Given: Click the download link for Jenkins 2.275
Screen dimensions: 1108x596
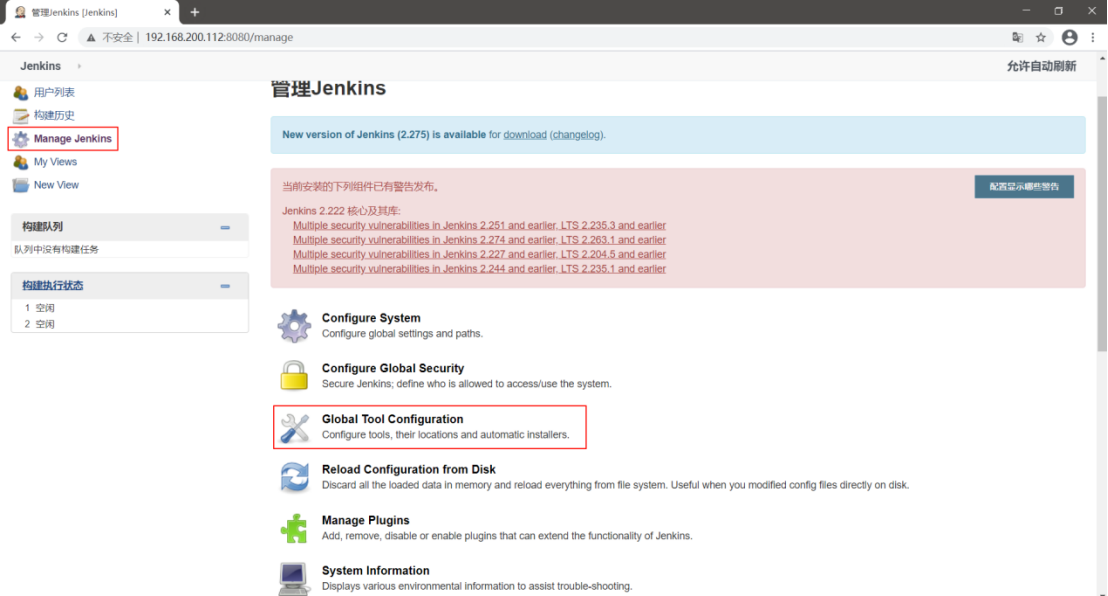Looking at the screenshot, I should [x=524, y=134].
